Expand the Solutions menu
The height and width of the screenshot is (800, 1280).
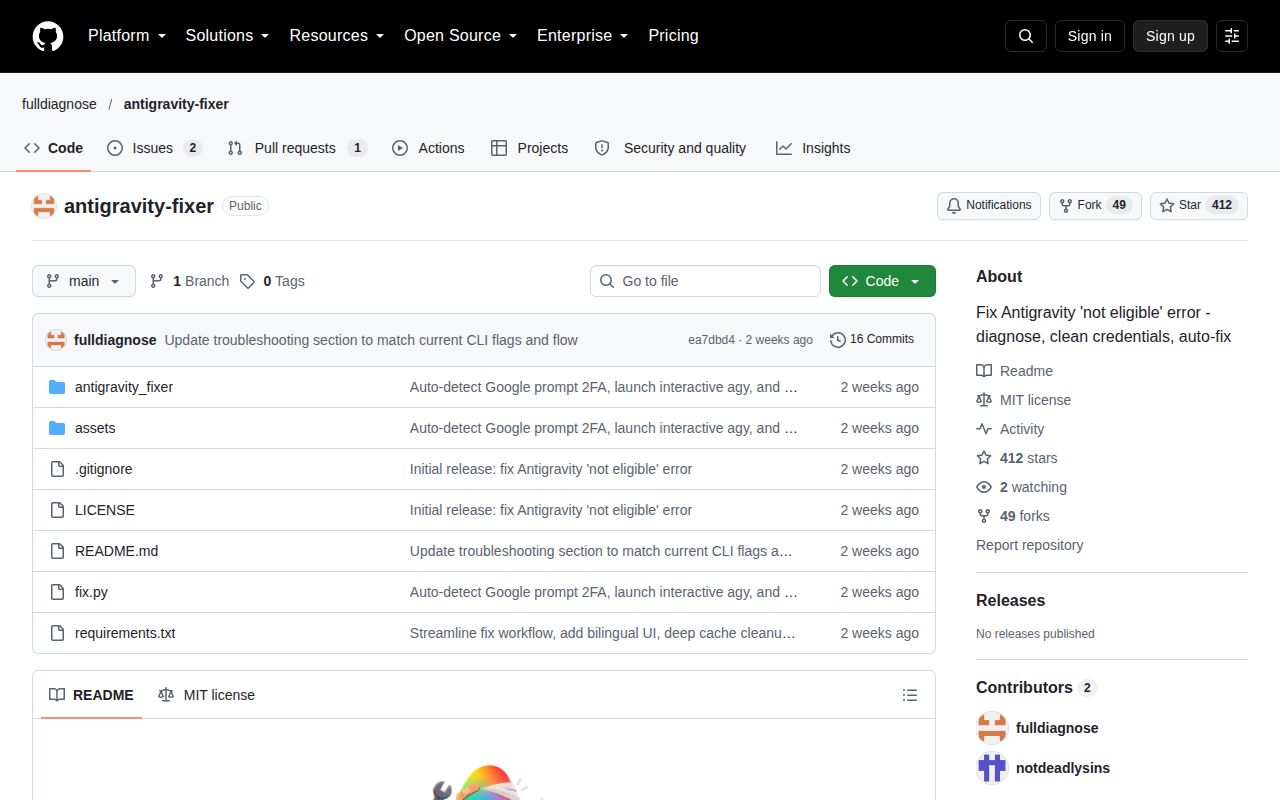coord(227,36)
